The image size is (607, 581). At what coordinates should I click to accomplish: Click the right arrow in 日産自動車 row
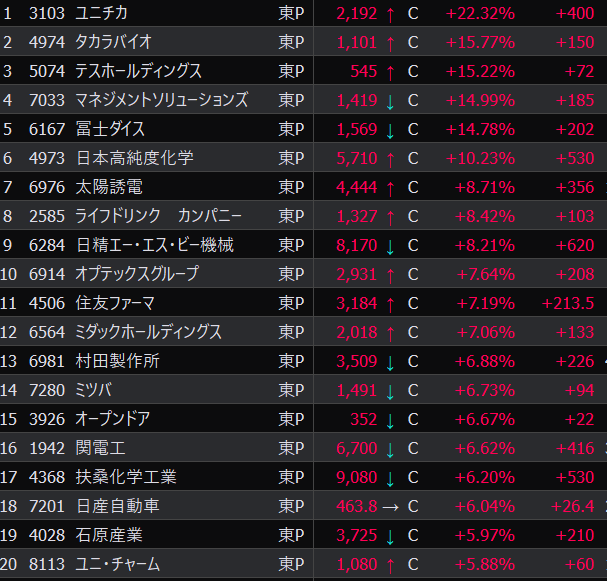pyautogui.click(x=390, y=507)
